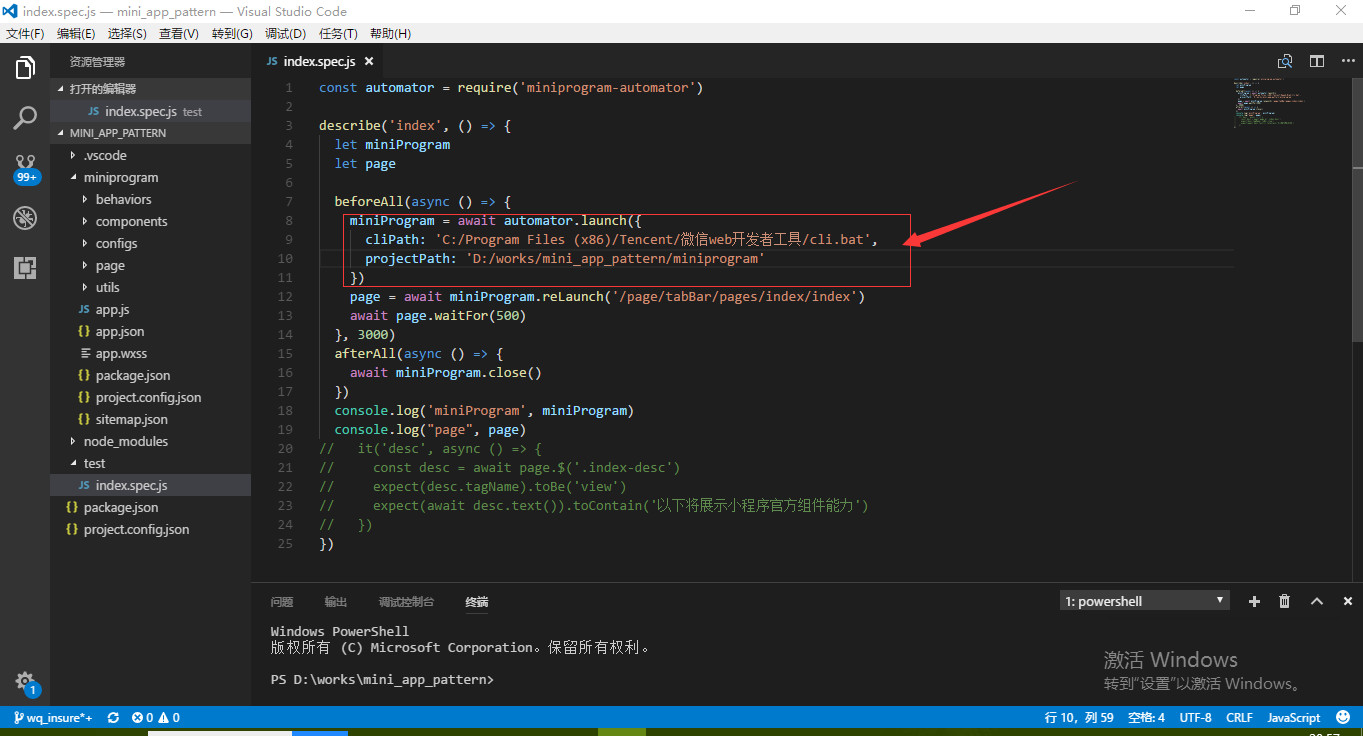Image resolution: width=1363 pixels, height=736 pixels.
Task: Split the editor using the split icon
Action: pyautogui.click(x=1317, y=61)
